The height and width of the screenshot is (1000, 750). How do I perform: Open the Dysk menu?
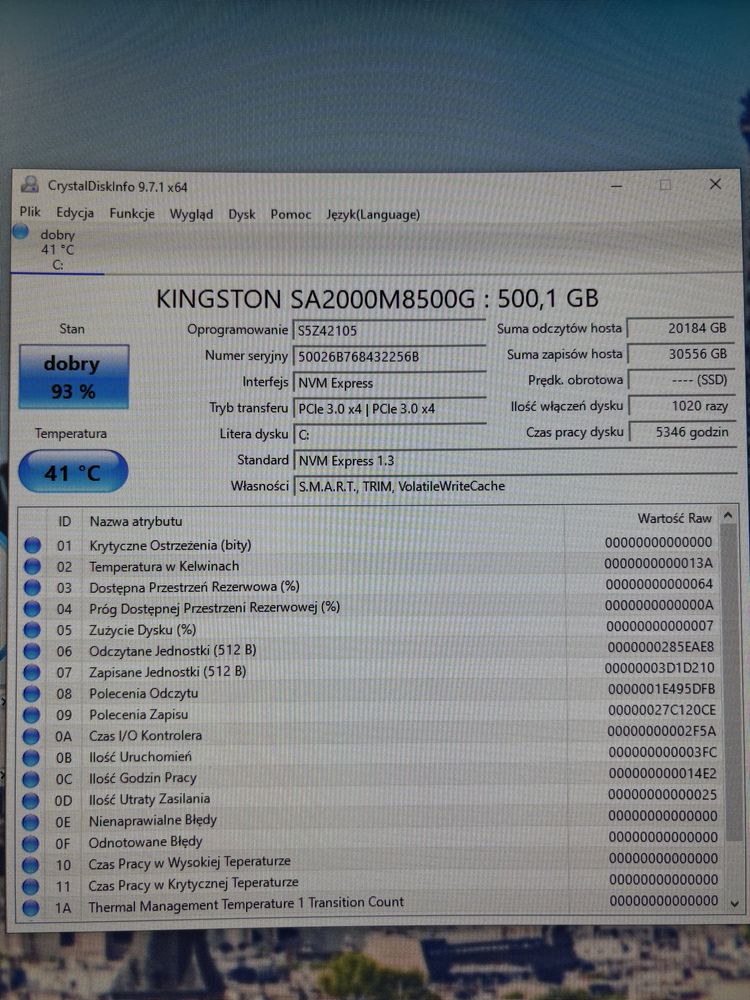click(242, 214)
